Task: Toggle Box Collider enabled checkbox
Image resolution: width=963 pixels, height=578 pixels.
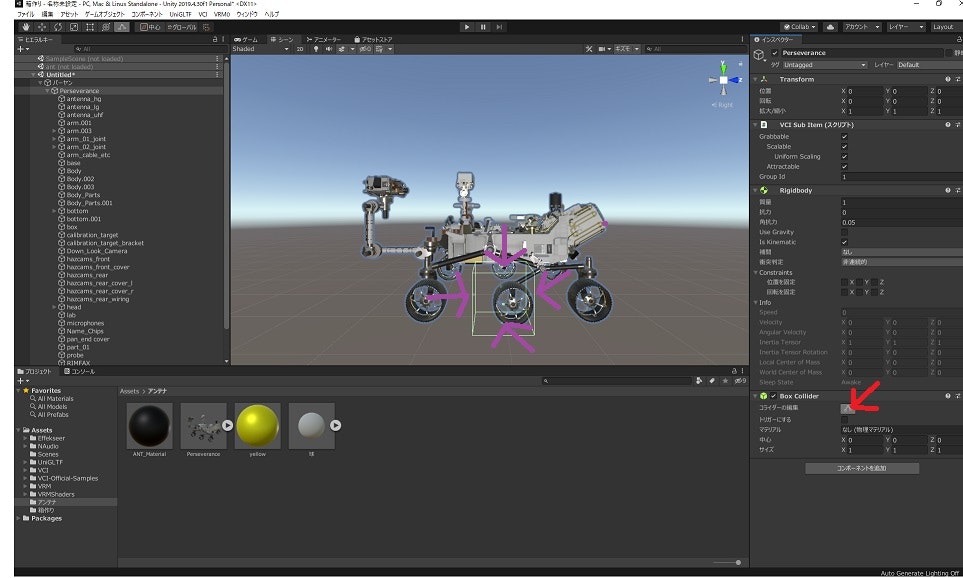Action: click(x=773, y=396)
